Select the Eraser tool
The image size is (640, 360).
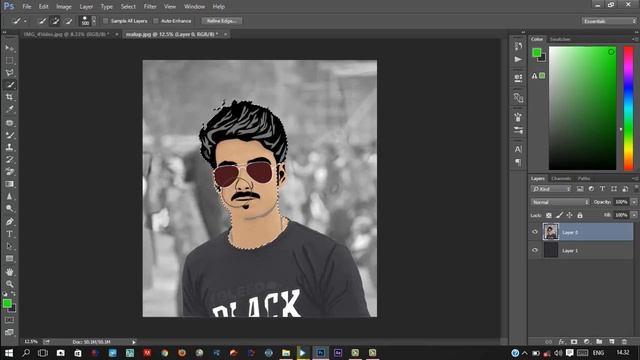pos(9,172)
